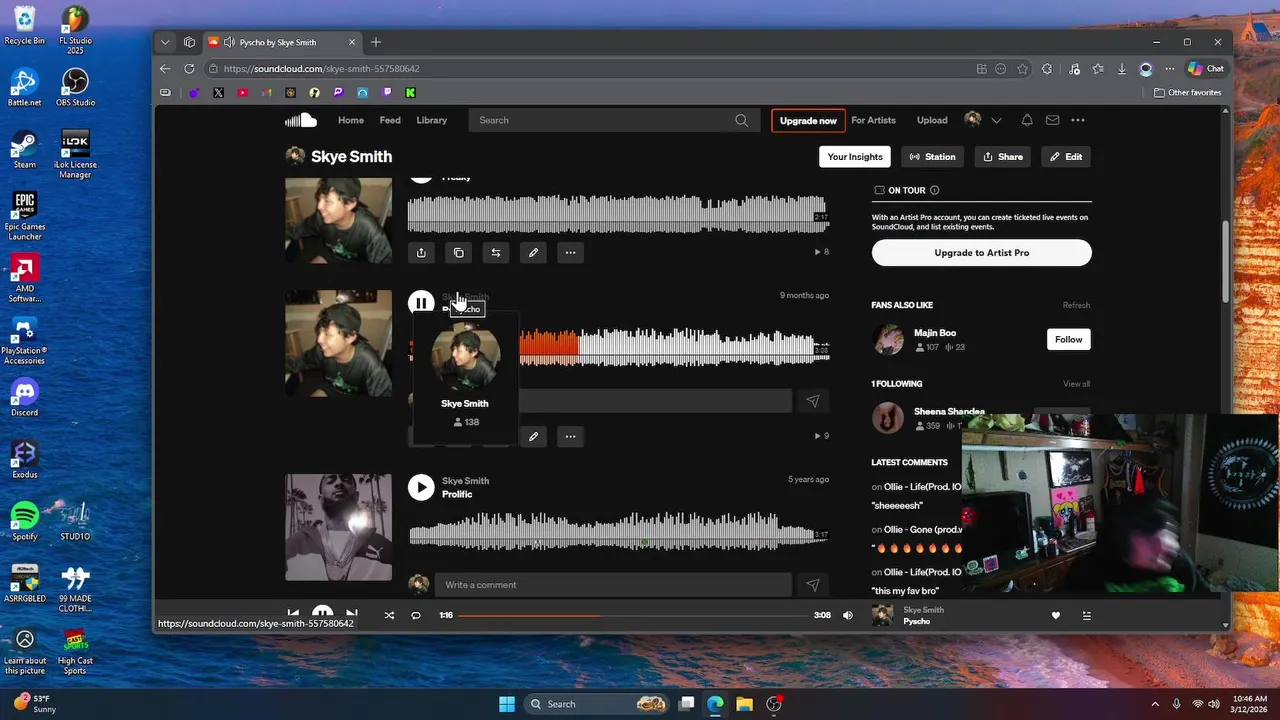Mute the tab via speaker icon
Image resolution: width=1280 pixels, height=720 pixels.
[x=229, y=42]
